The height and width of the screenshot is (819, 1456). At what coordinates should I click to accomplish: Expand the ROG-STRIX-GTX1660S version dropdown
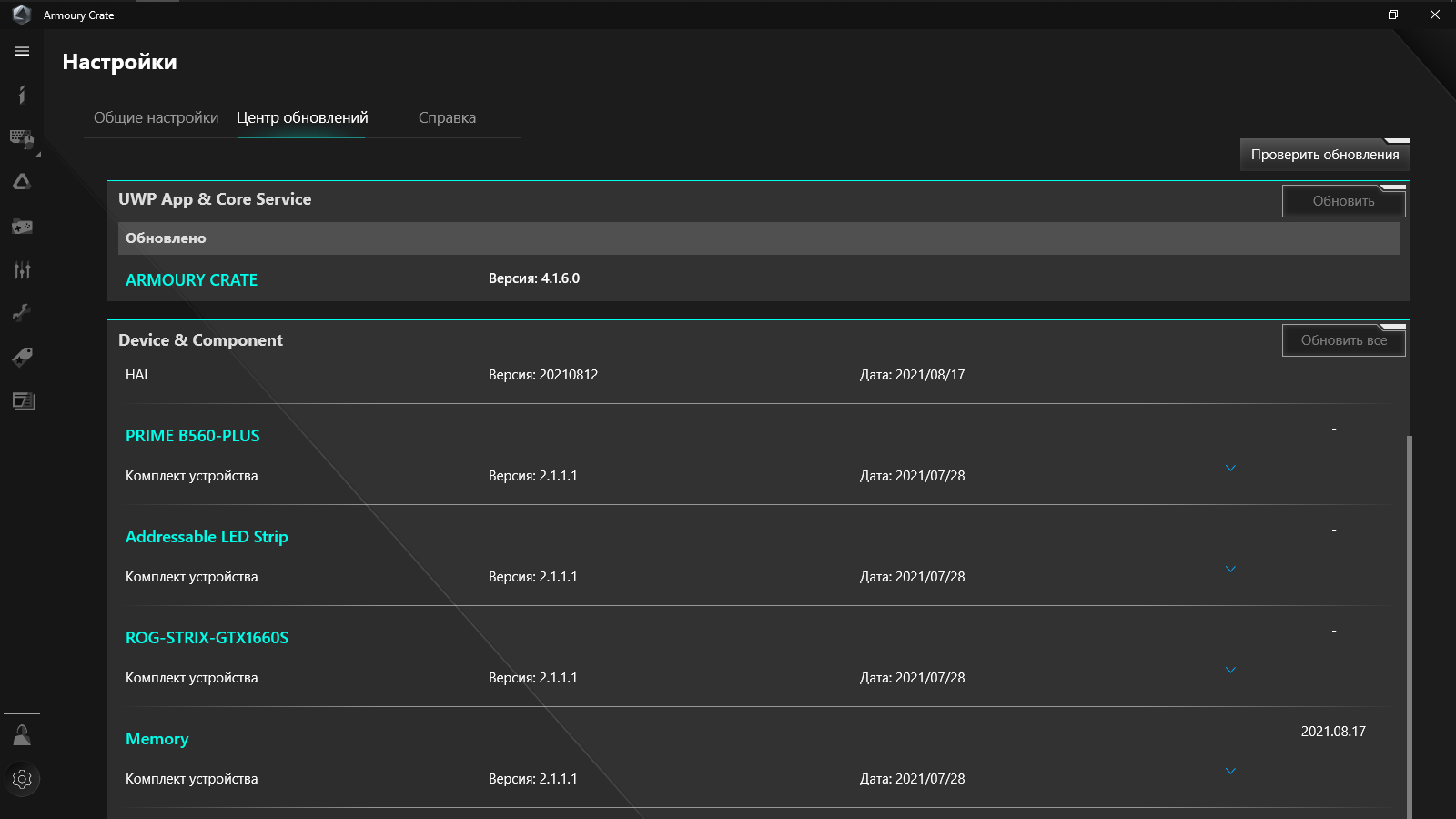pyautogui.click(x=1230, y=671)
